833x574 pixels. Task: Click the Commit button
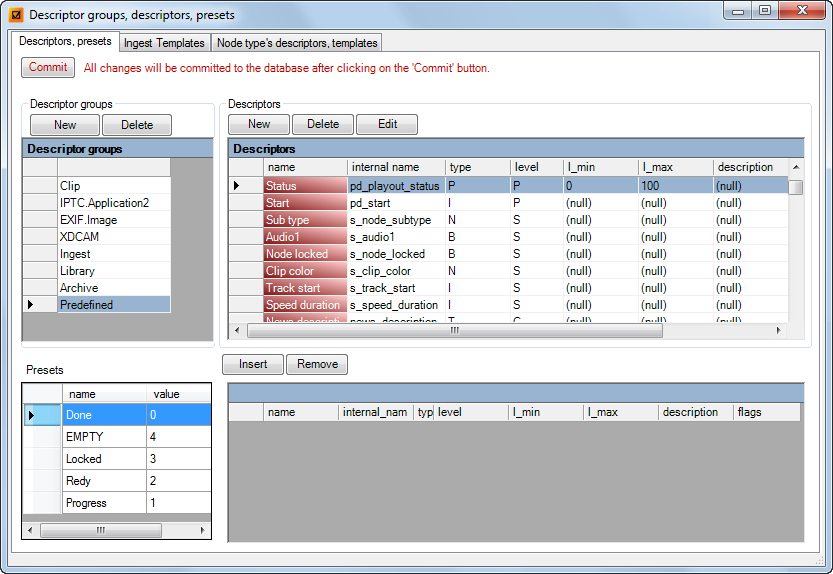coord(48,67)
